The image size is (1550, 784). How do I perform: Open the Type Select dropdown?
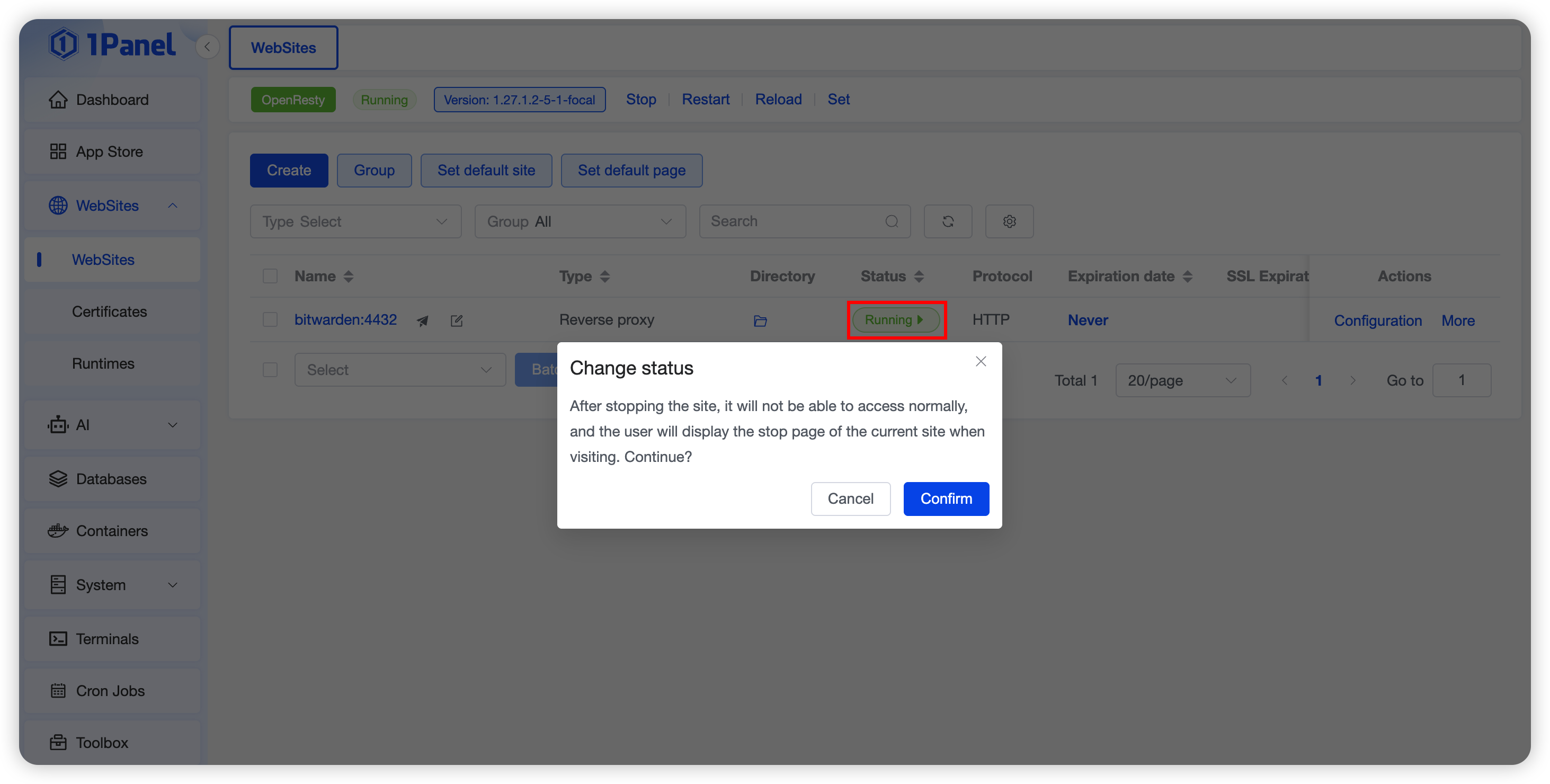click(355, 221)
